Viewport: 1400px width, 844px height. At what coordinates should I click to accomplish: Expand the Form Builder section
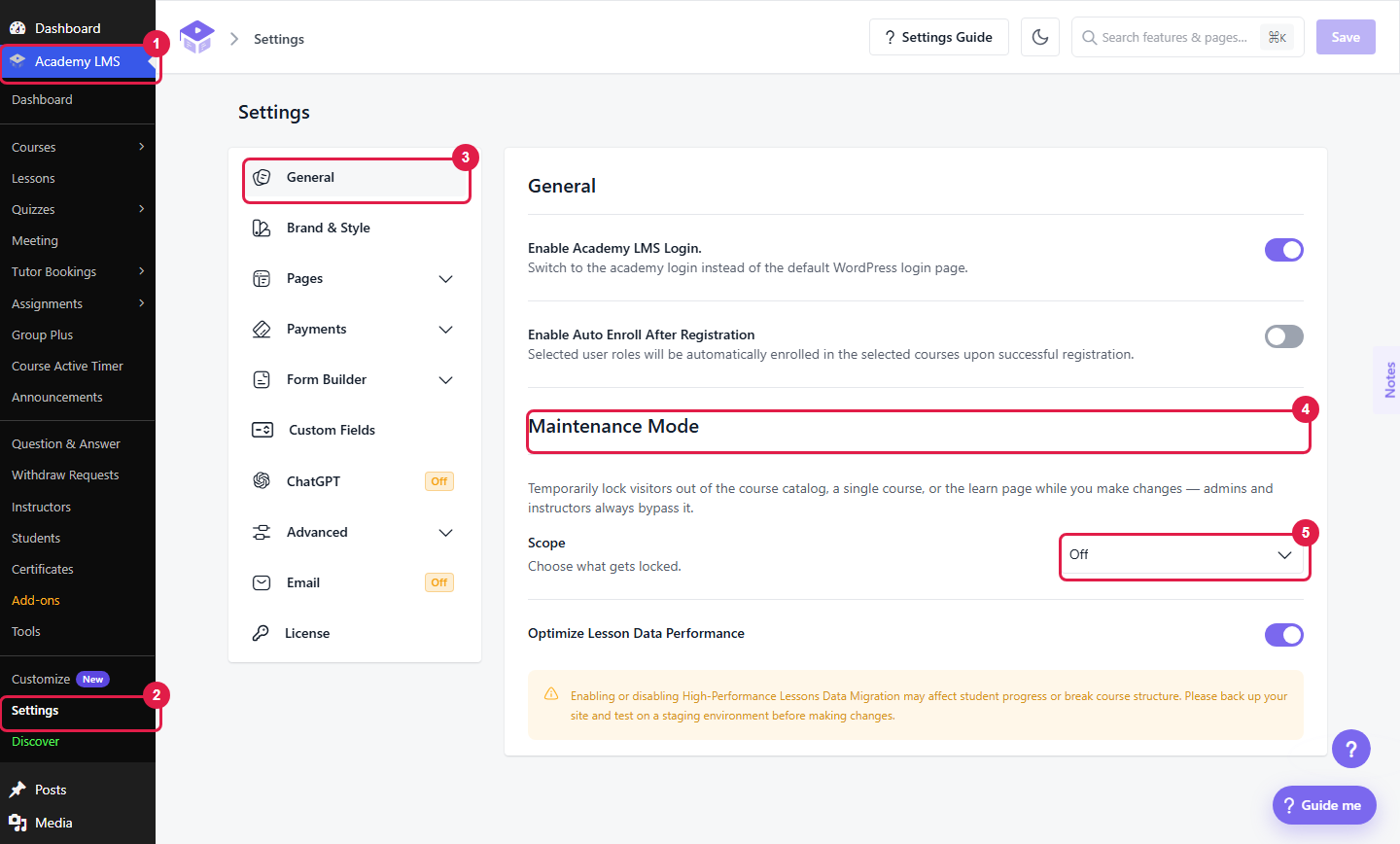pos(446,380)
